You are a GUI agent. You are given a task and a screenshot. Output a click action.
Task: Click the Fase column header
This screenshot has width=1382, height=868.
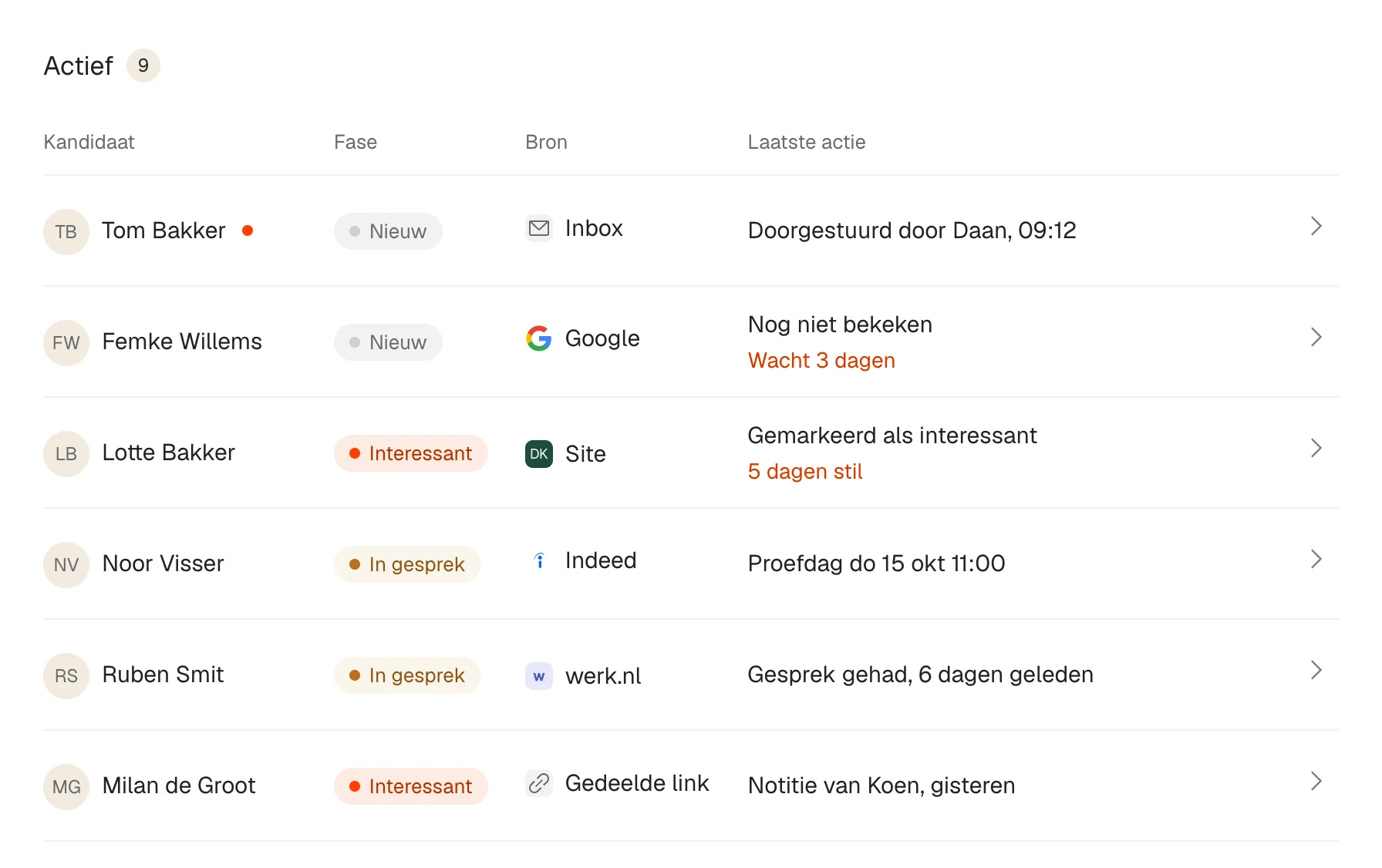tap(356, 142)
